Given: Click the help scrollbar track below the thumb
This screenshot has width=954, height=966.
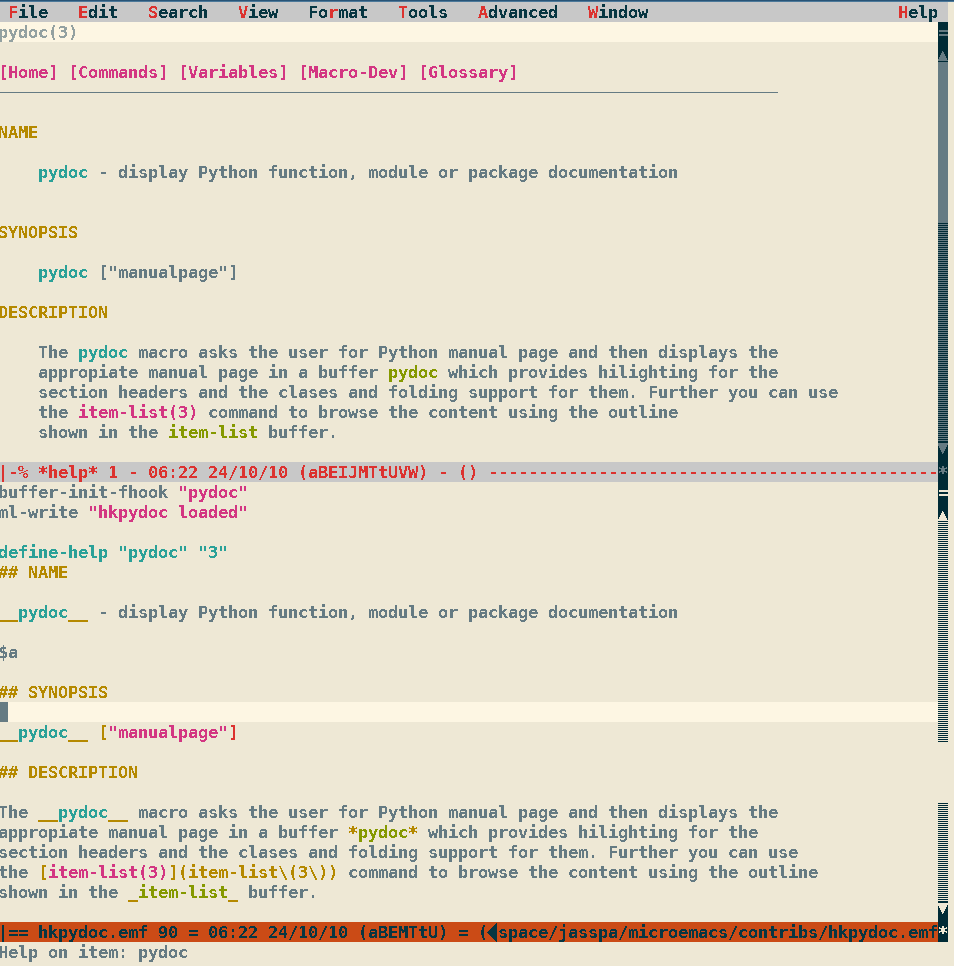Looking at the screenshot, I should [943, 333].
